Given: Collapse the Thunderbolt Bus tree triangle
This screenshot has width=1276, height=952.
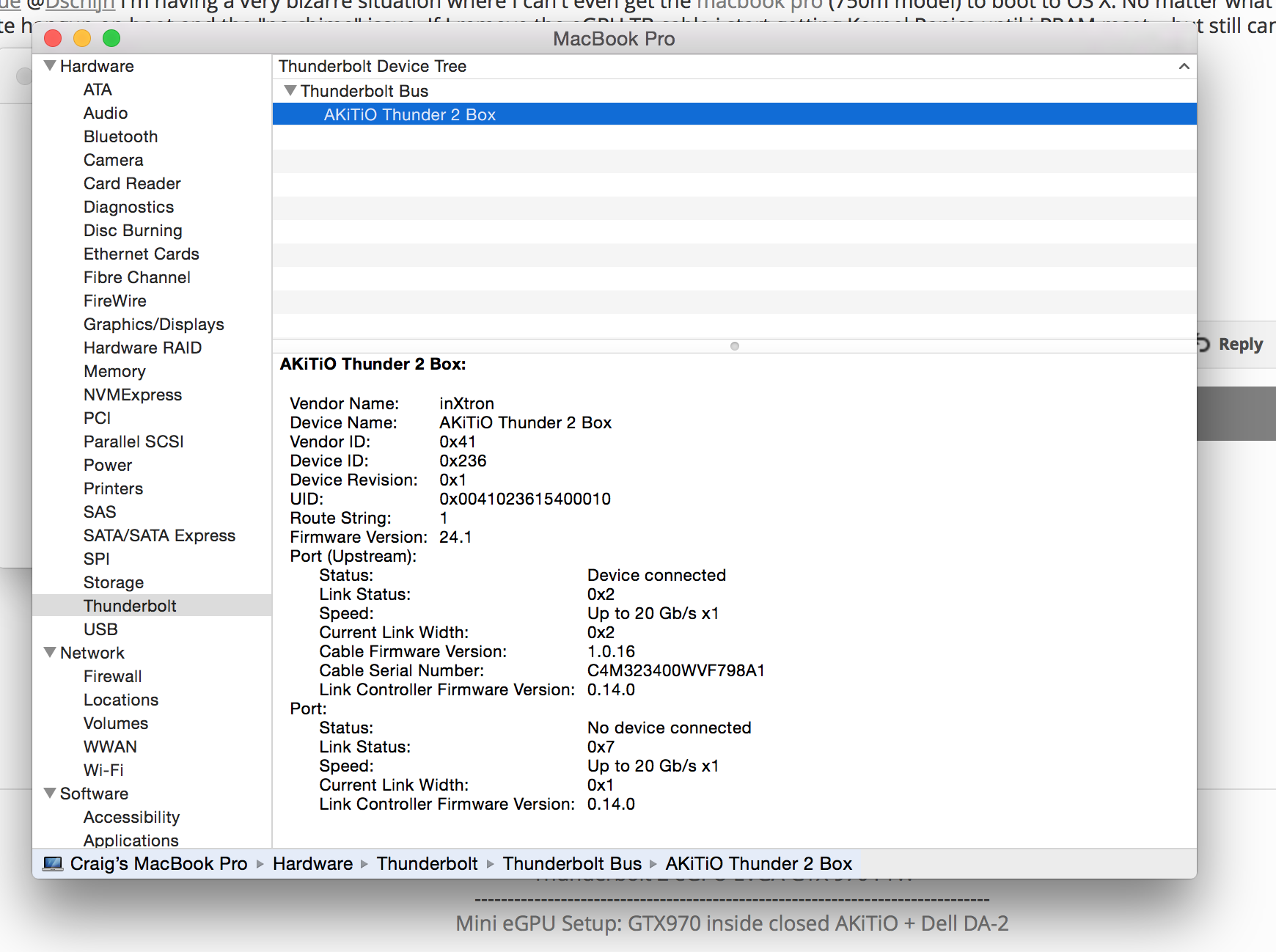Looking at the screenshot, I should [290, 90].
